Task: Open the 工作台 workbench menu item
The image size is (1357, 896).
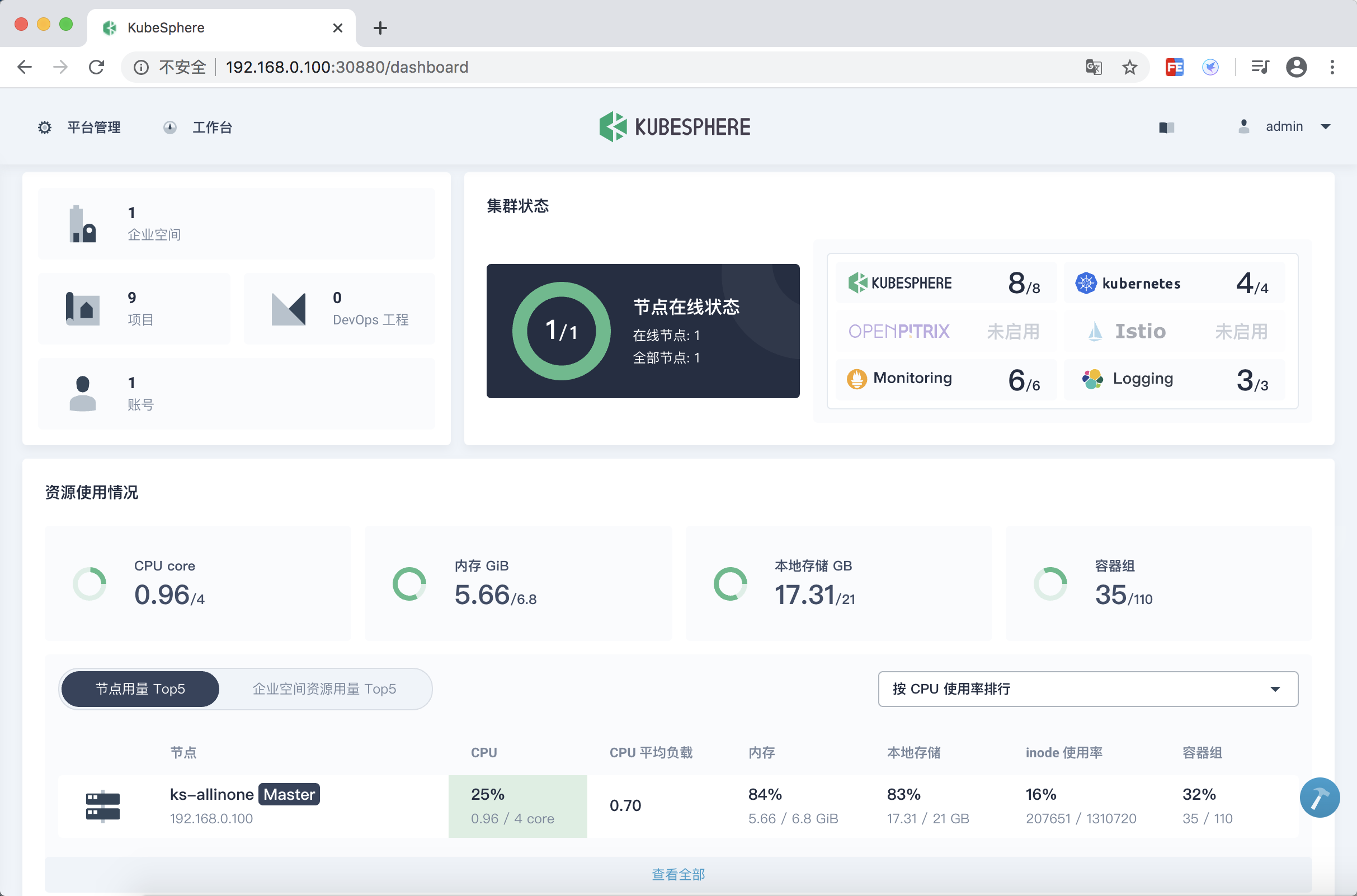Action: 211,127
